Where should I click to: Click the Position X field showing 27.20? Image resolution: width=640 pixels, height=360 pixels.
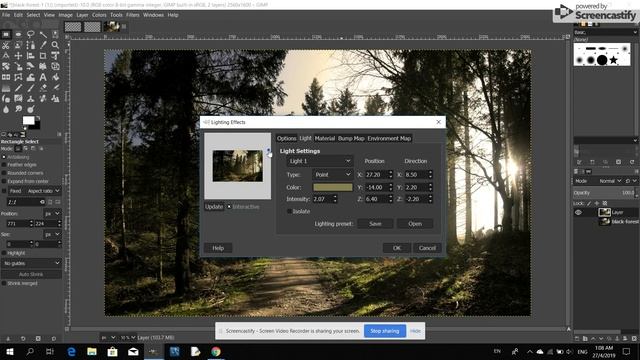pyautogui.click(x=376, y=174)
